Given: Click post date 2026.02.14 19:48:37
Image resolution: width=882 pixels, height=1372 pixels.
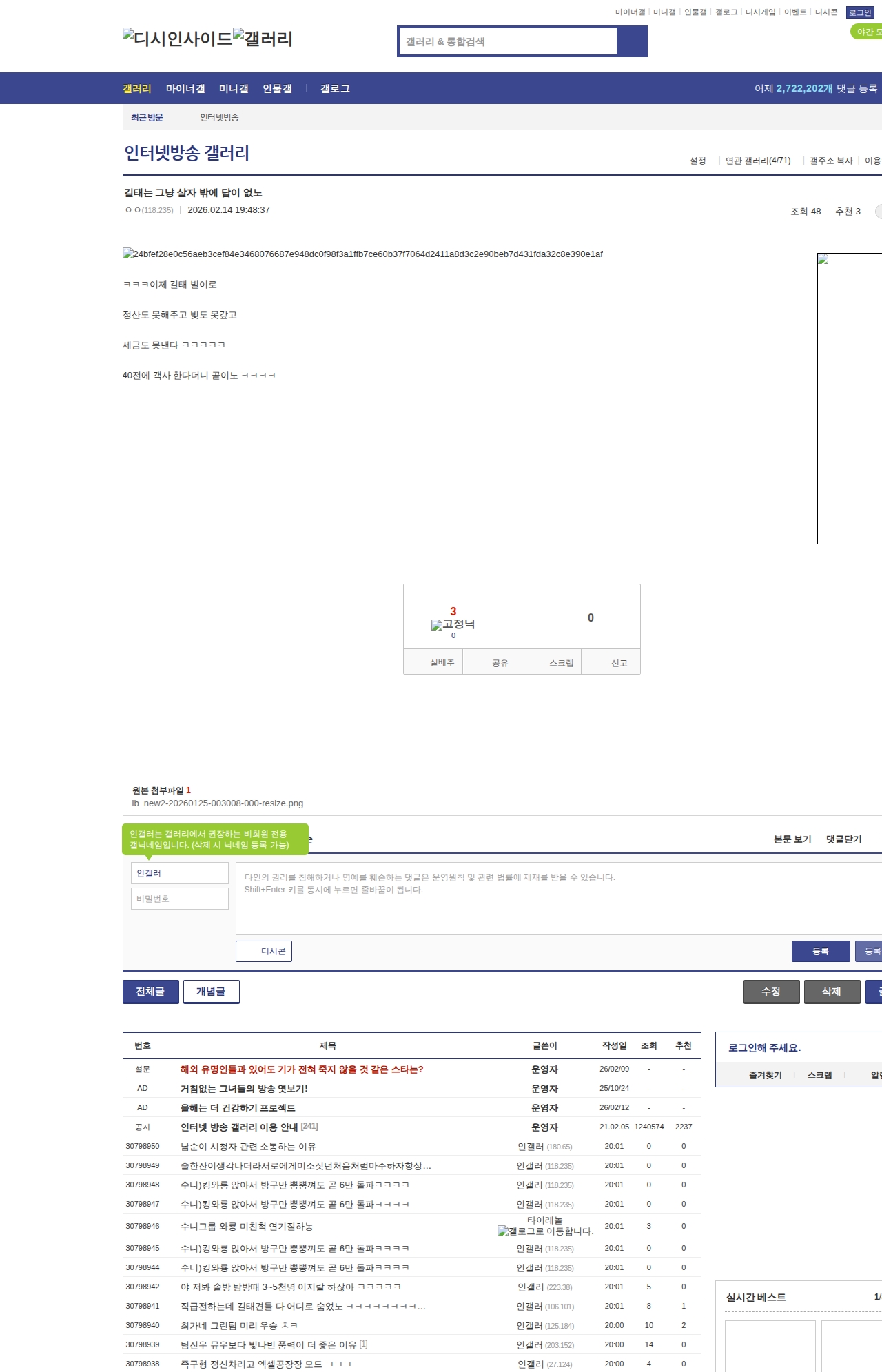Looking at the screenshot, I should 229,210.
